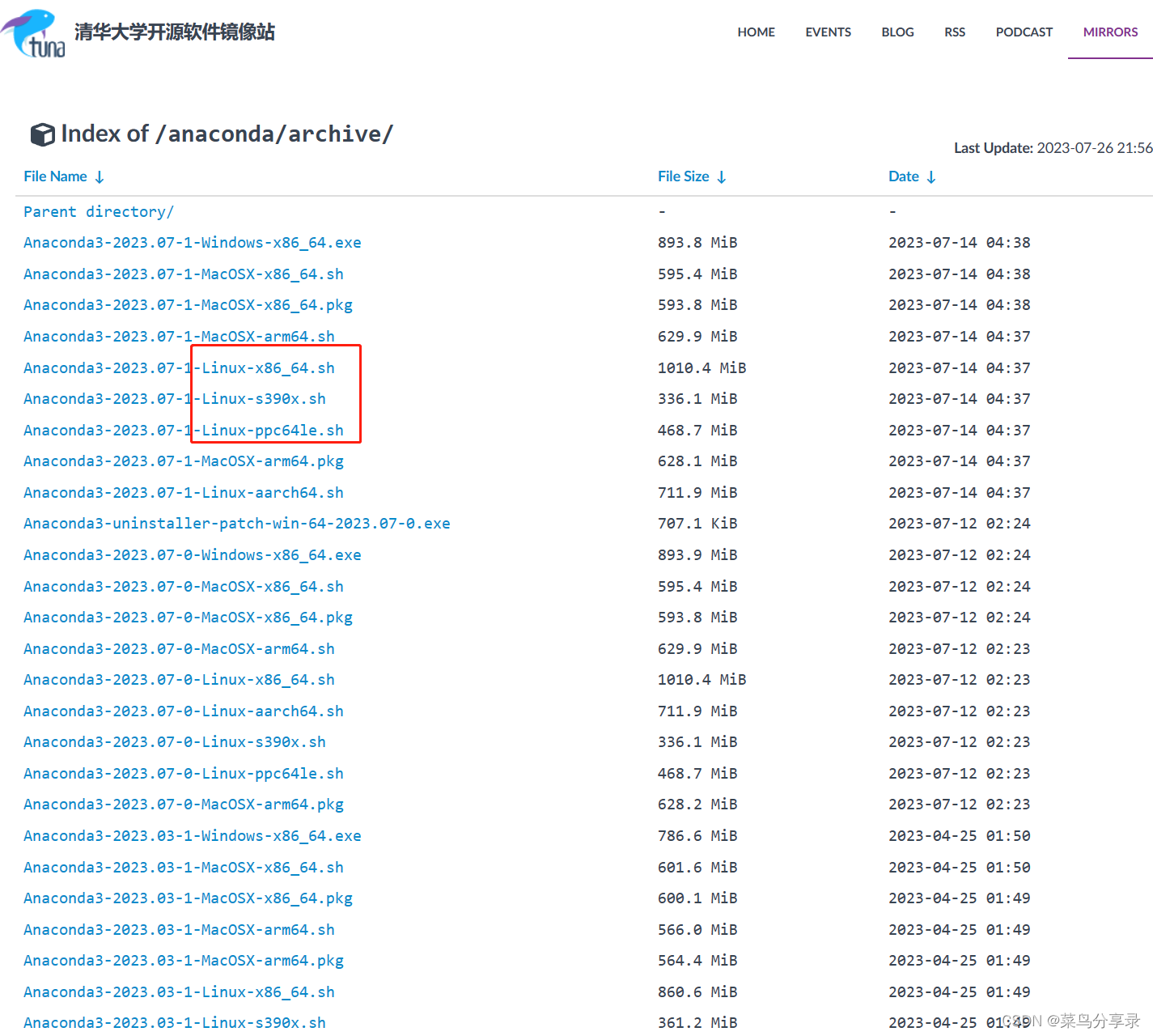Click the File Size sort arrow
Screen dimensions: 1153x1036
[722, 177]
